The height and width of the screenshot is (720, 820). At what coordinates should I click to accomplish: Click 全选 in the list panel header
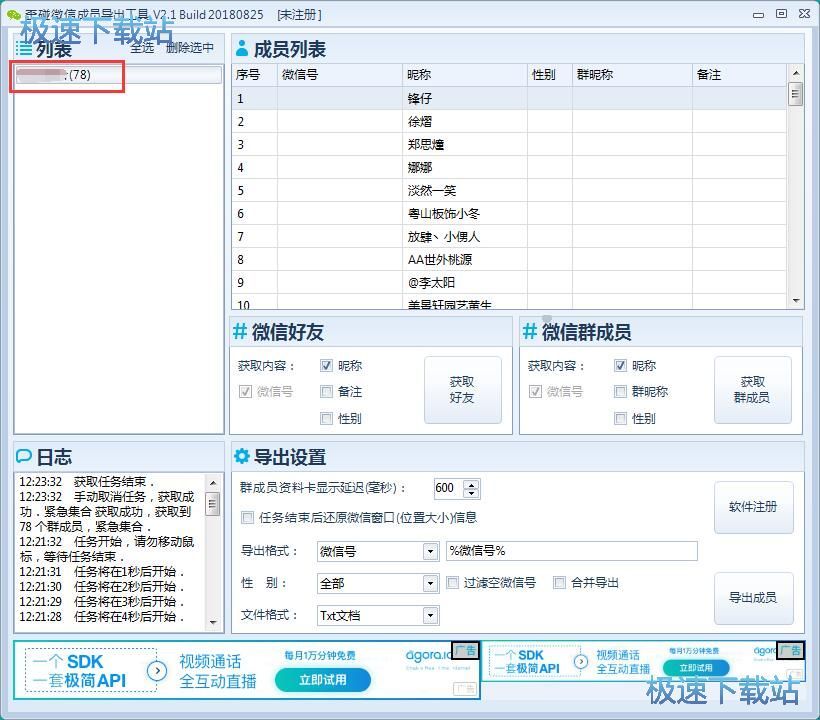(x=142, y=48)
